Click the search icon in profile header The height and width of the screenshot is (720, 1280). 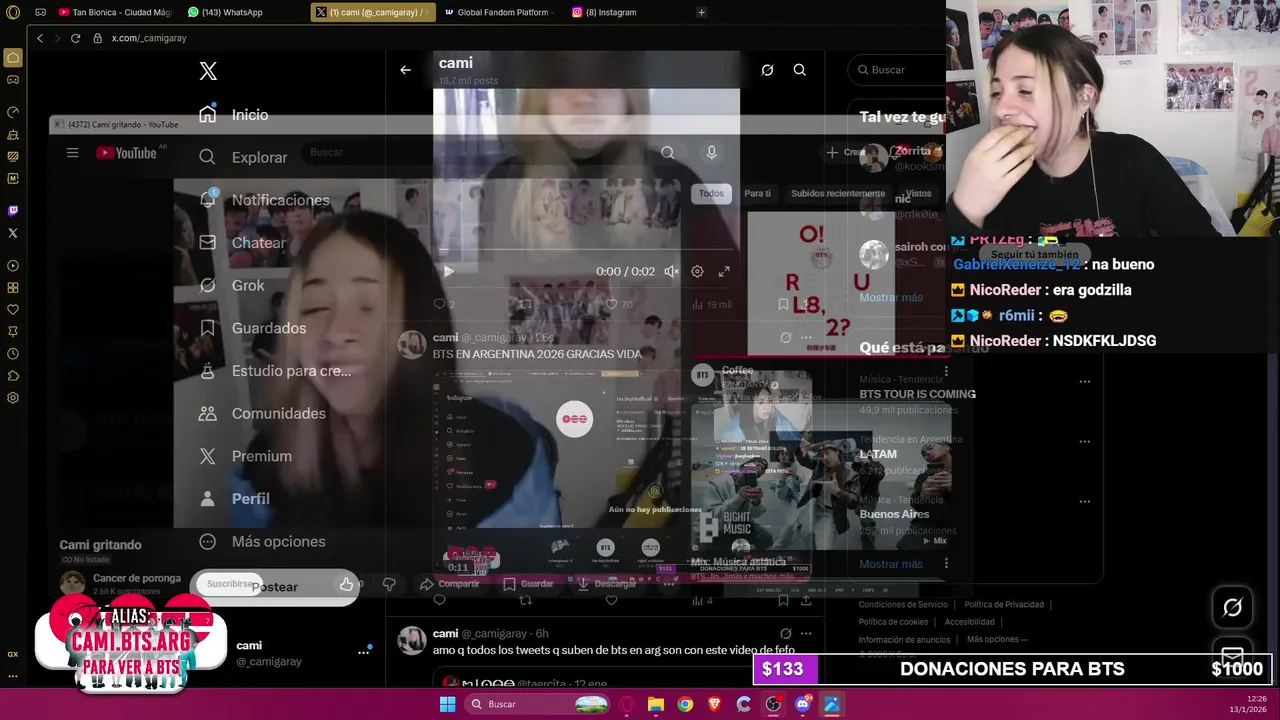pyautogui.click(x=800, y=70)
